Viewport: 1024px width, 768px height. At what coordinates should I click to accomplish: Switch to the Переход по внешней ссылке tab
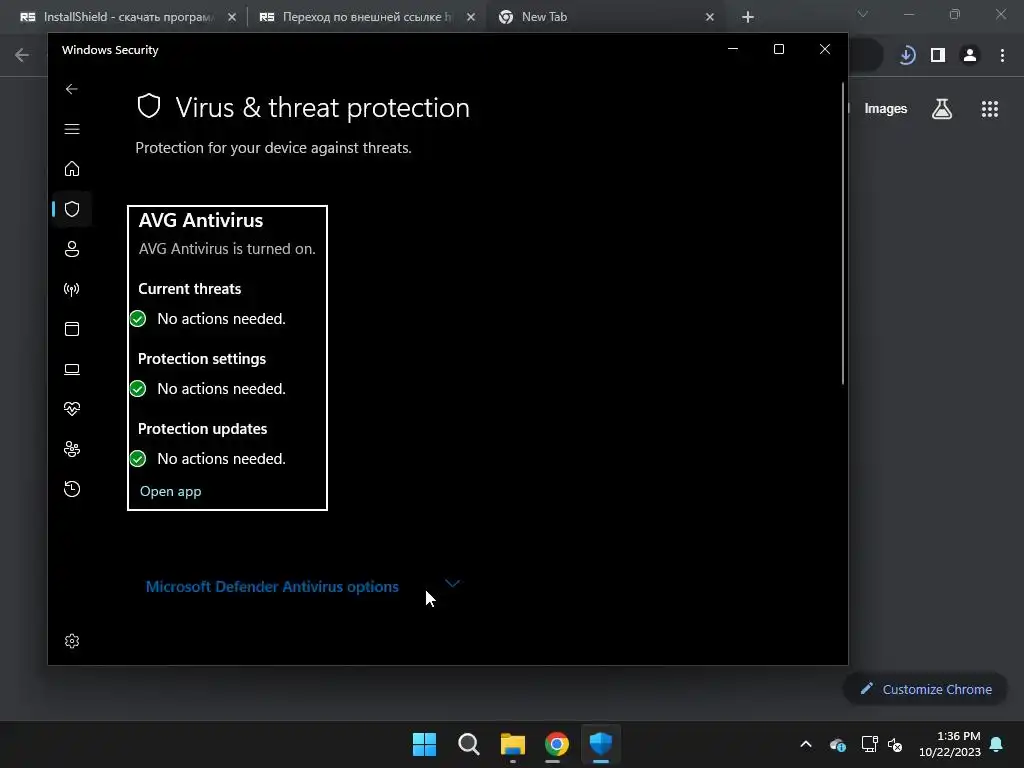[x=367, y=17]
